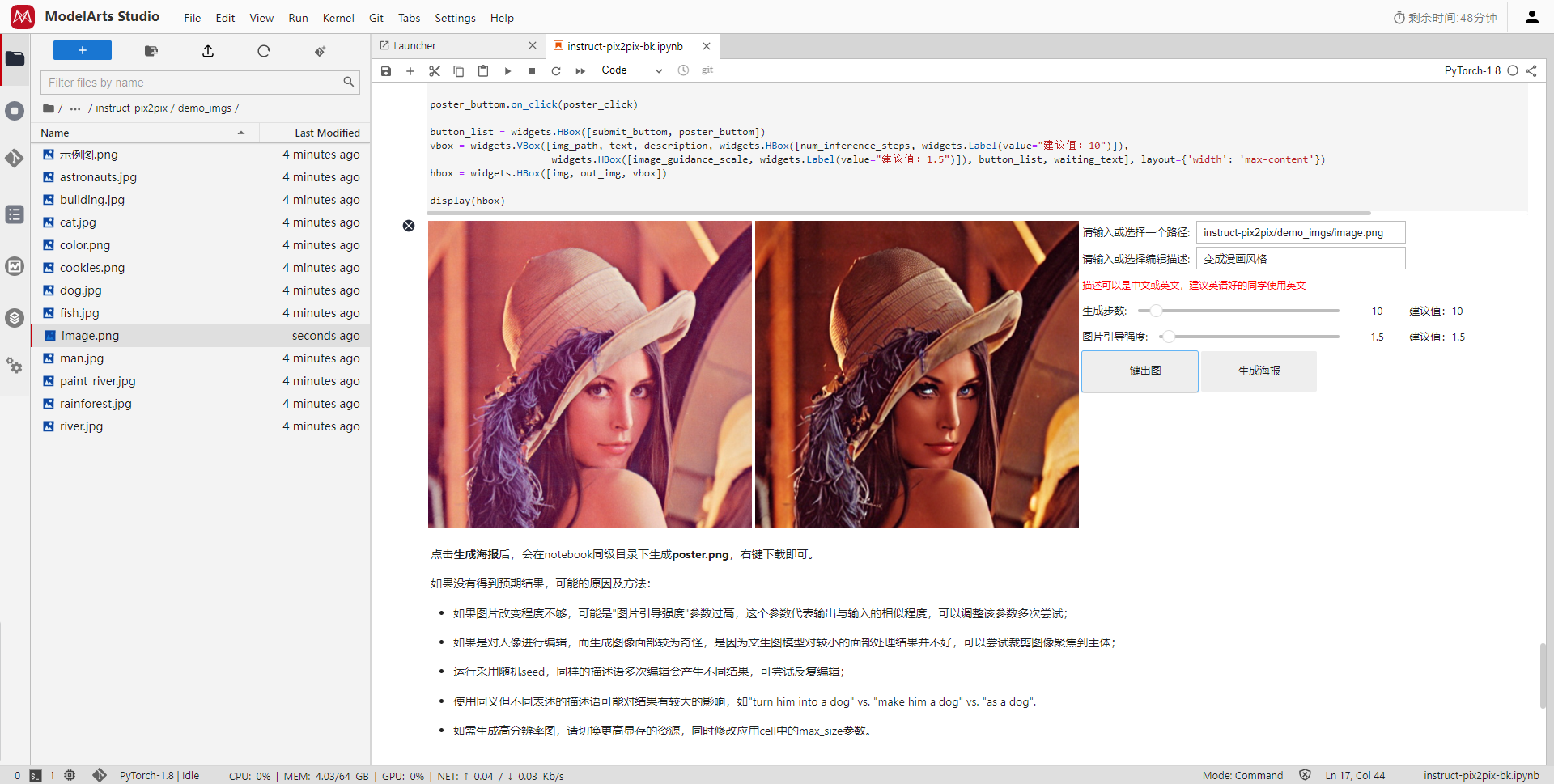1554x784 pixels.
Task: Click the original input image on the left
Action: [x=590, y=375]
